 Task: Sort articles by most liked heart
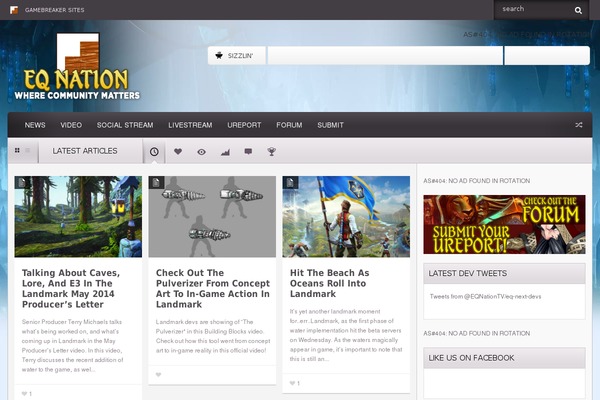click(178, 152)
